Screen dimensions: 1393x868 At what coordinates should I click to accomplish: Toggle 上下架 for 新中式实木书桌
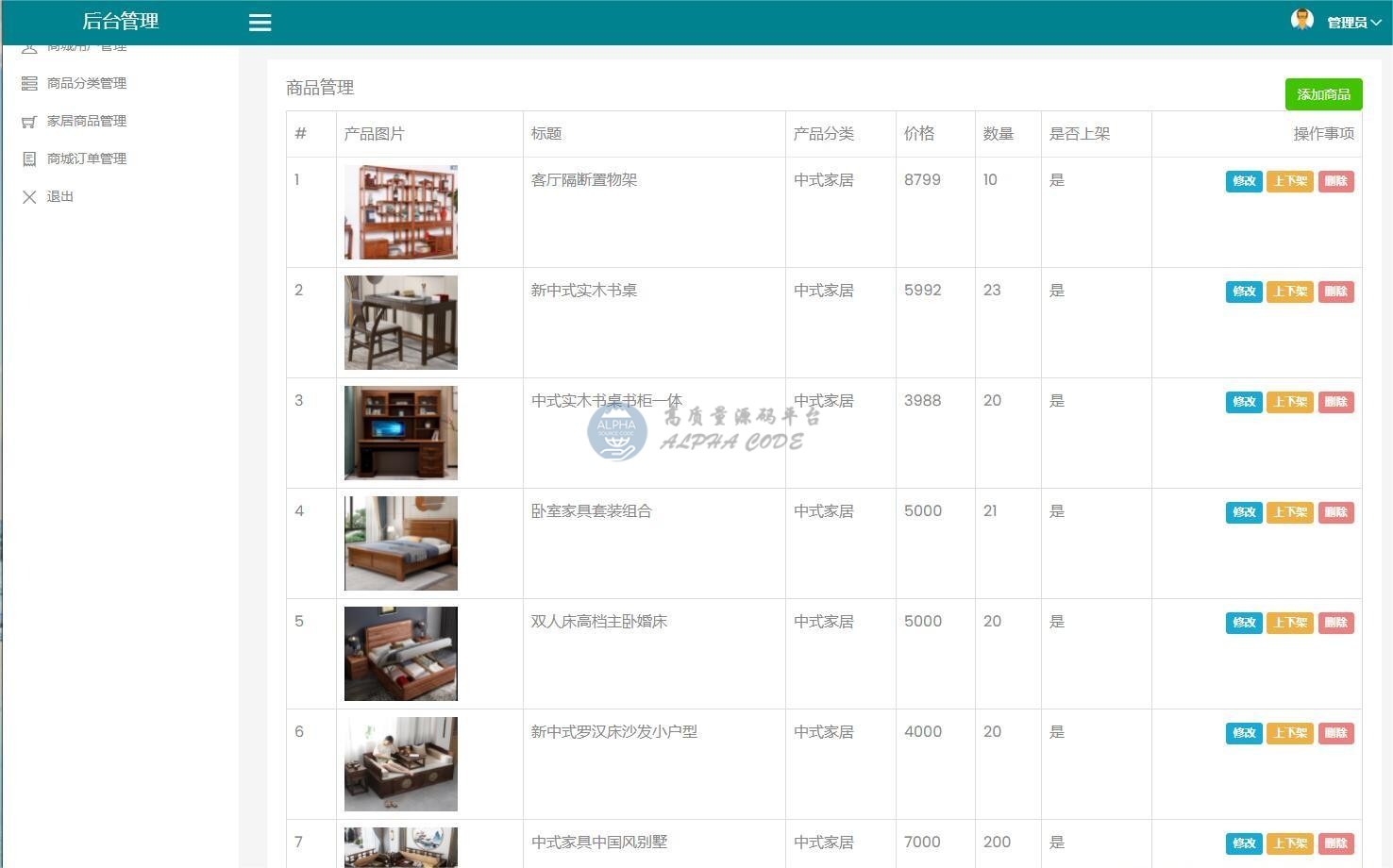click(1289, 292)
